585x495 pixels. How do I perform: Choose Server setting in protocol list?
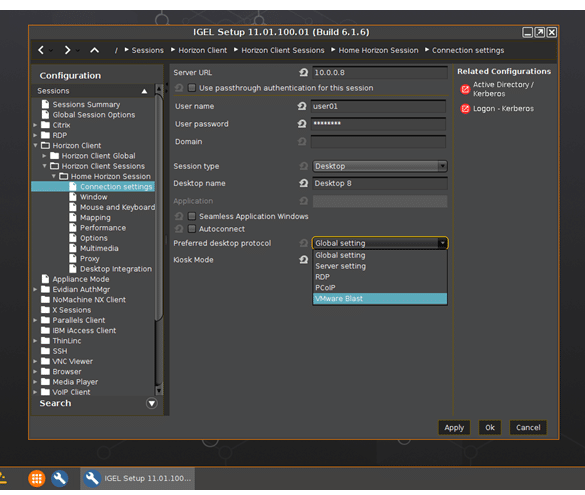380,266
